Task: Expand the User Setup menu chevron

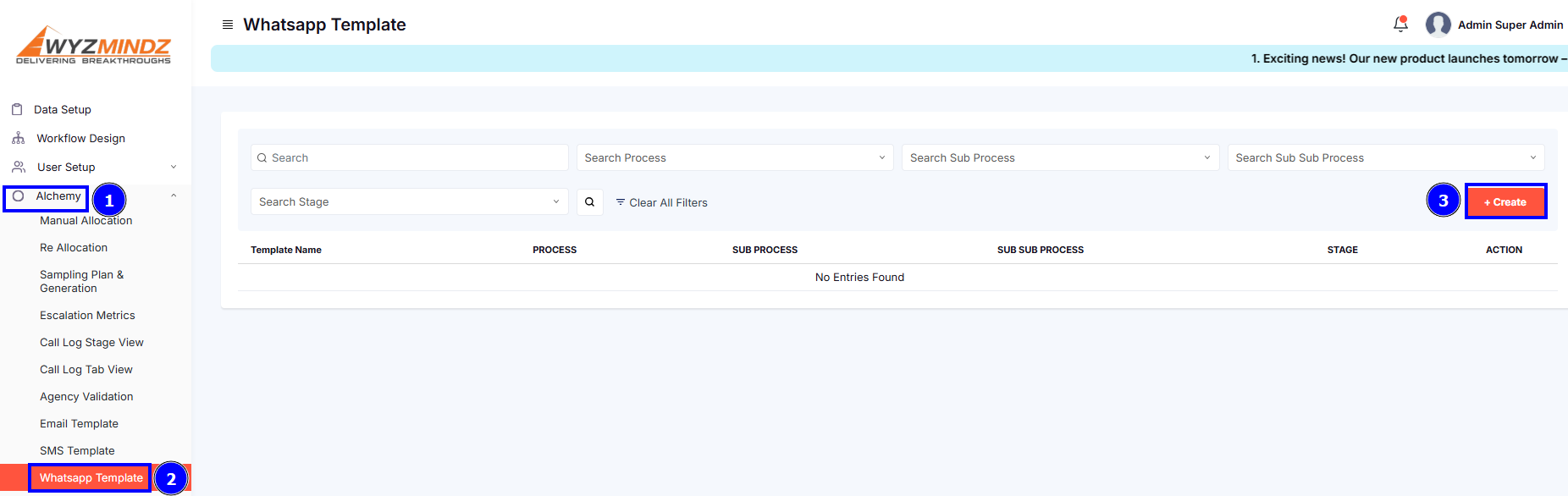Action: pos(174,167)
